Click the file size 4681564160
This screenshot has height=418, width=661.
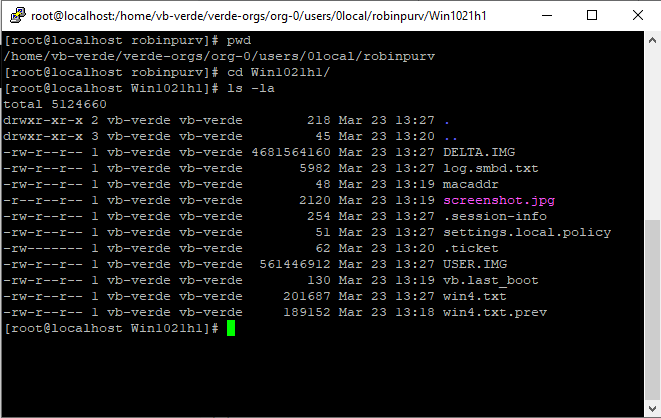coord(291,152)
